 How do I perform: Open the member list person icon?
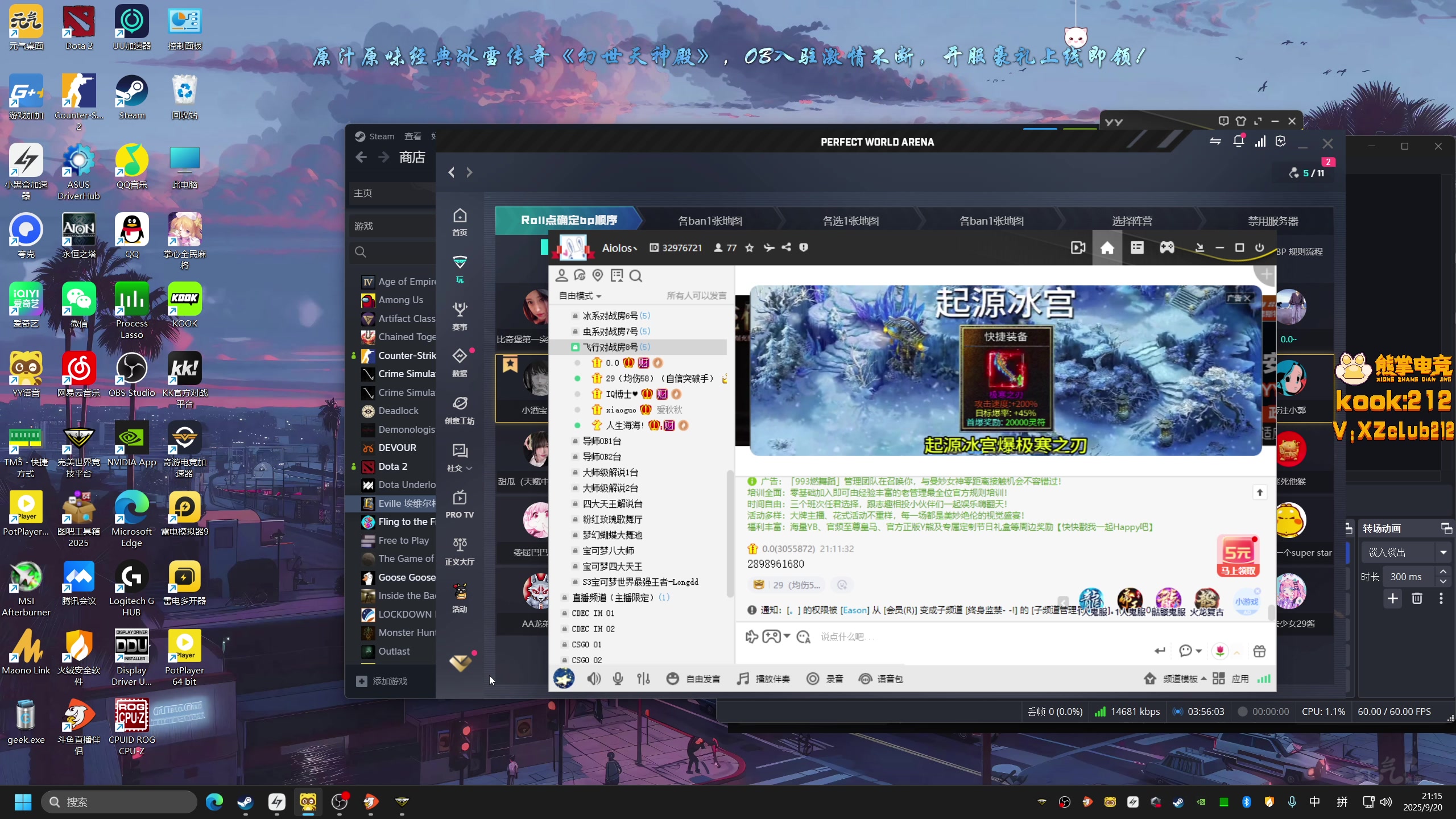pyautogui.click(x=561, y=276)
